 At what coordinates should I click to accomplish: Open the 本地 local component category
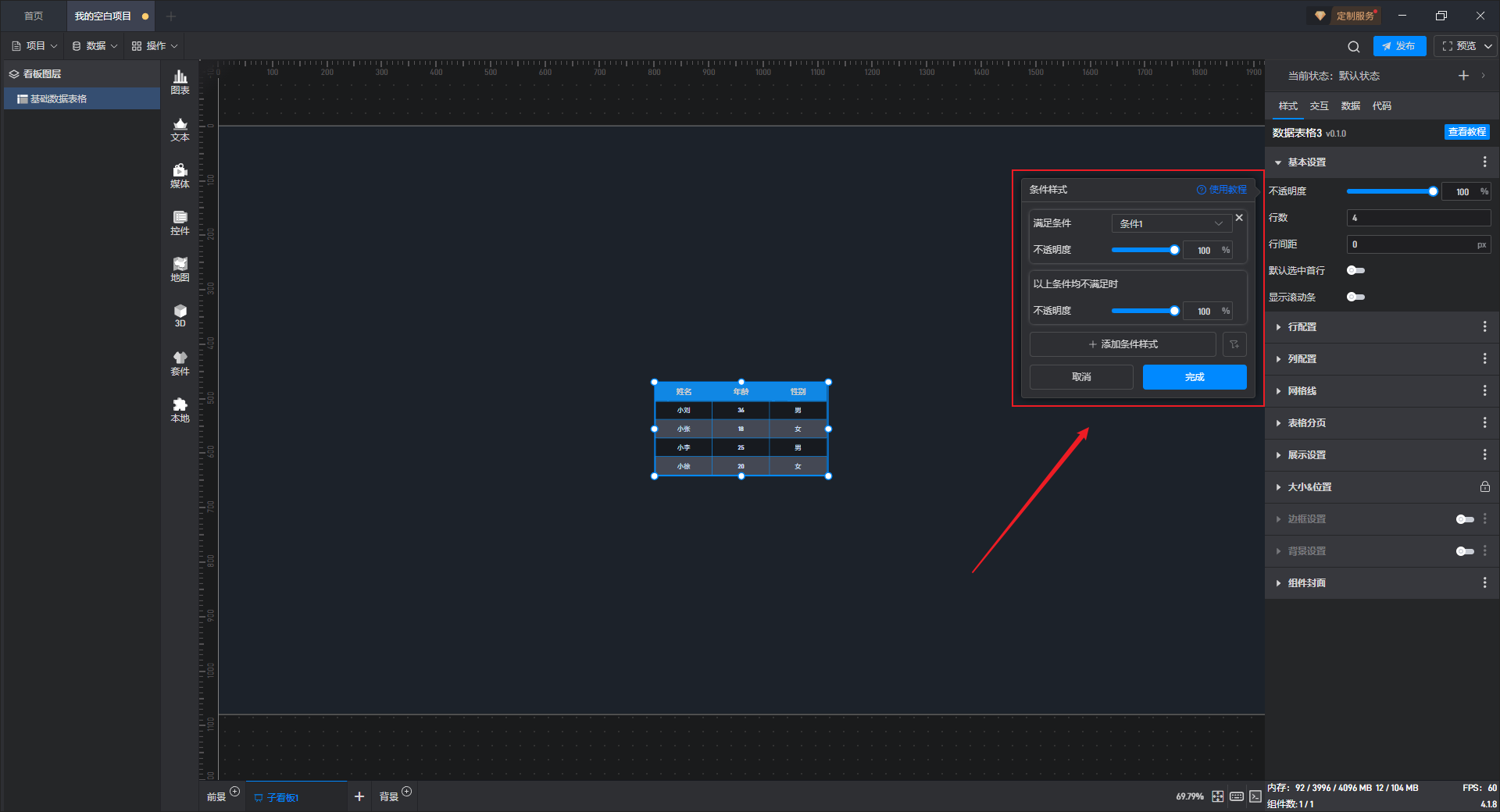[180, 410]
